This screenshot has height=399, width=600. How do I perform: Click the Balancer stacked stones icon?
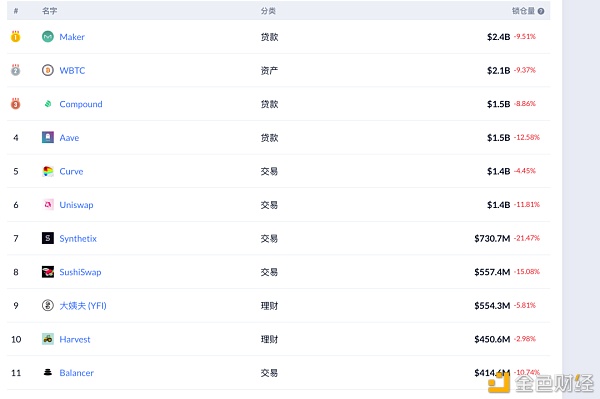click(48, 372)
